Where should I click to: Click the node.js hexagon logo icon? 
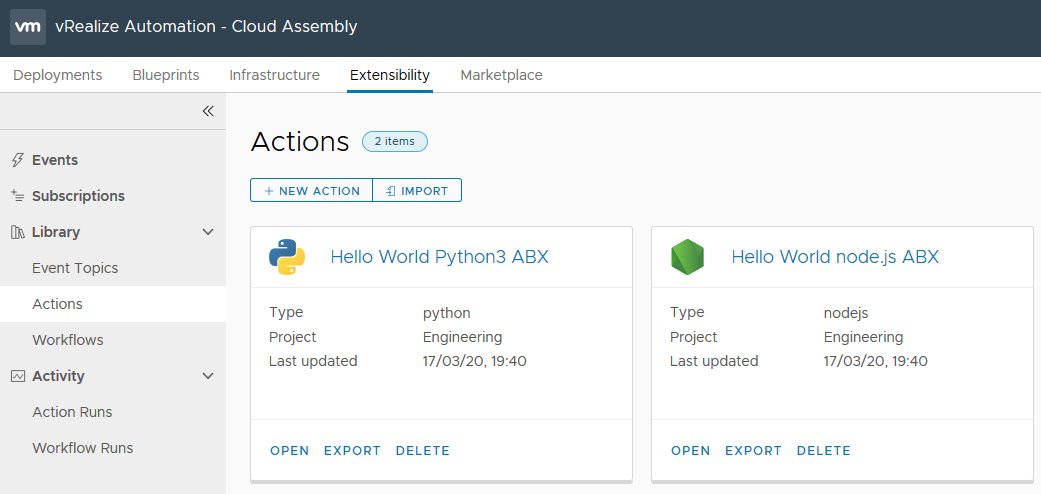tap(687, 257)
